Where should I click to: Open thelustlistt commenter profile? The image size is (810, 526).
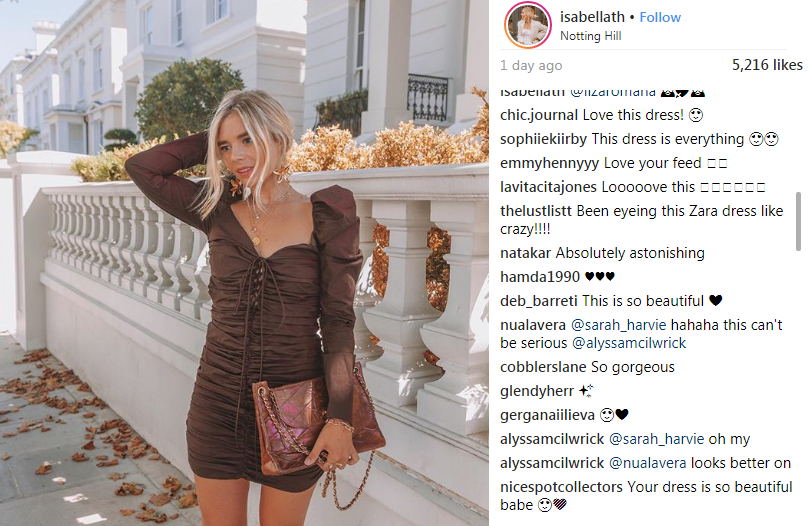click(x=536, y=211)
